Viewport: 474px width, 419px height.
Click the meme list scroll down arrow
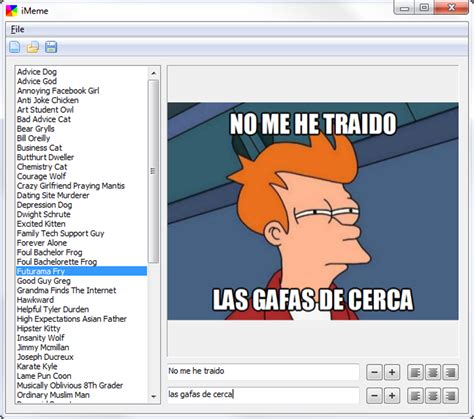(x=153, y=396)
